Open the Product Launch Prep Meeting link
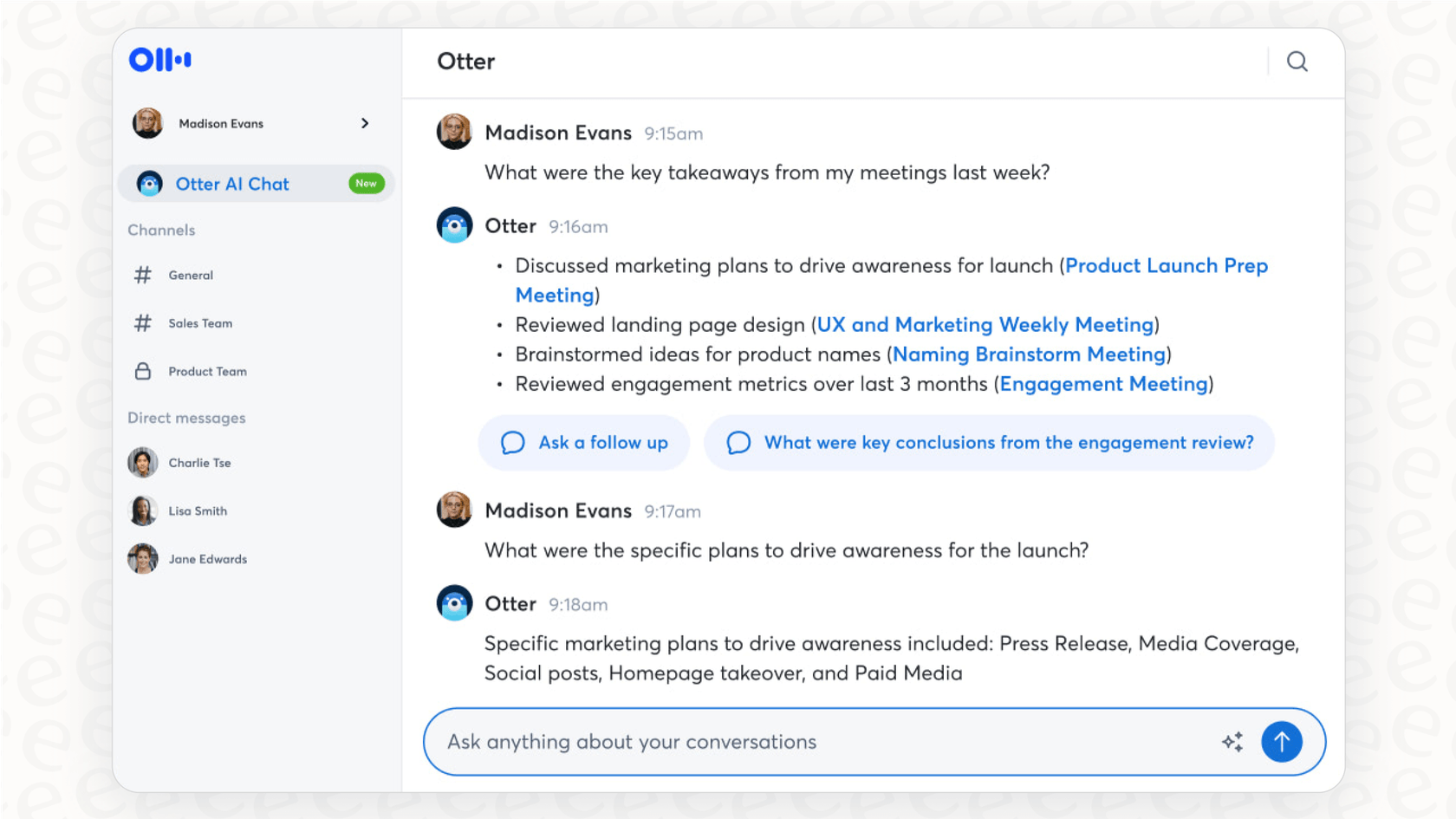The image size is (1456, 819). pyautogui.click(x=1166, y=265)
